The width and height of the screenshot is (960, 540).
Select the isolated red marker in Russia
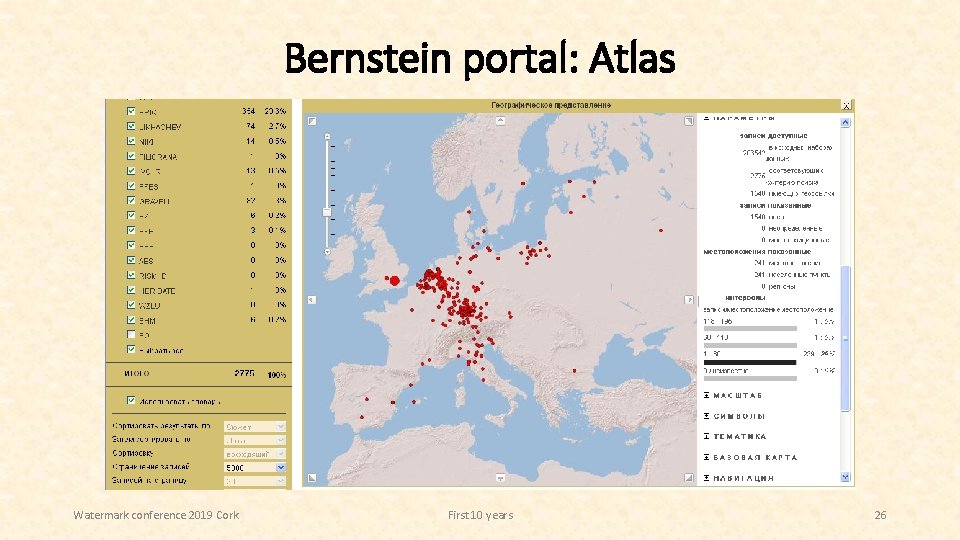pos(661,230)
